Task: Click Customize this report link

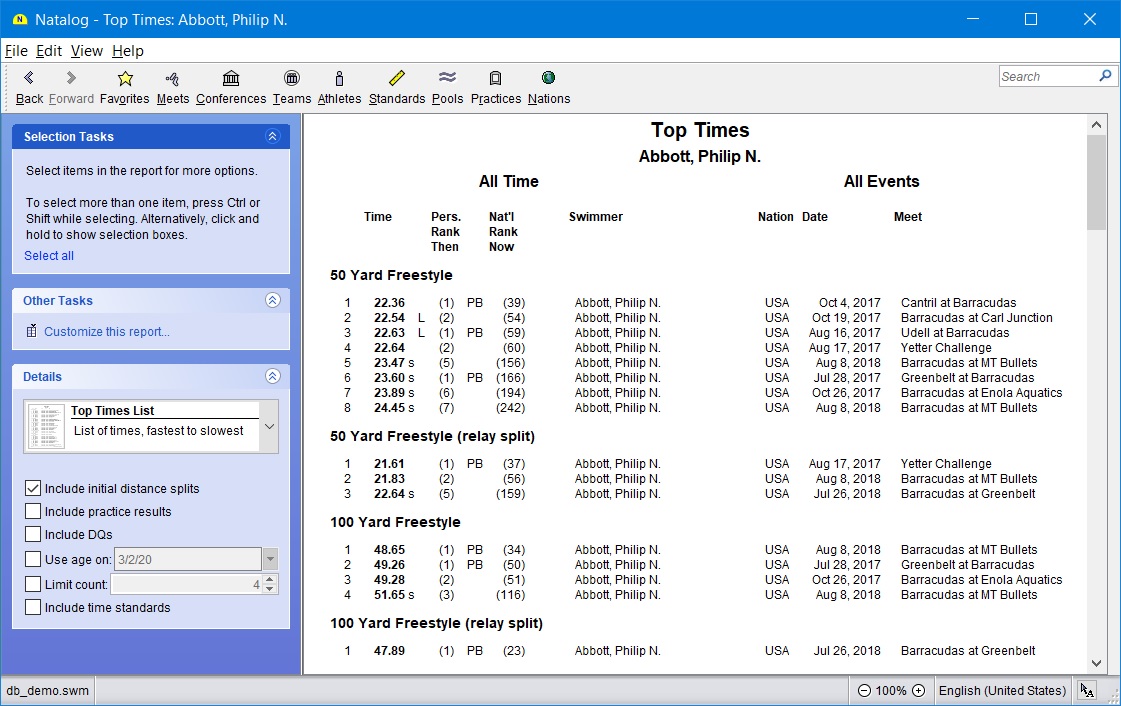Action: tap(107, 332)
